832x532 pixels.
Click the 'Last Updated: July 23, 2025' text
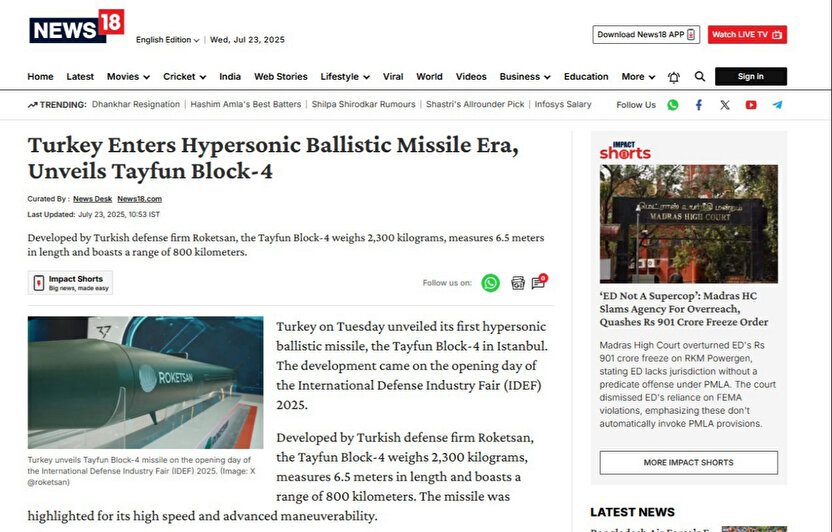(x=93, y=215)
